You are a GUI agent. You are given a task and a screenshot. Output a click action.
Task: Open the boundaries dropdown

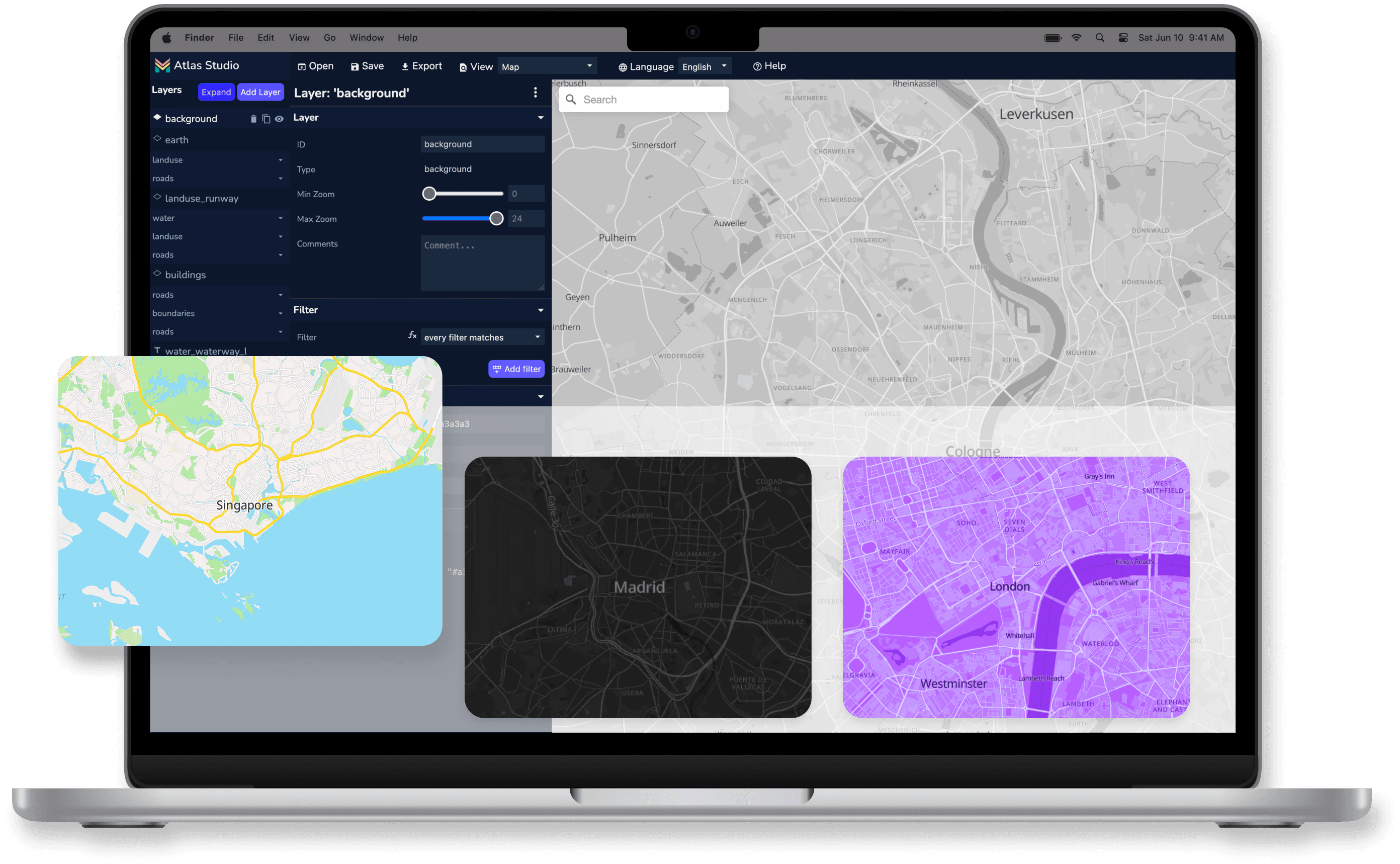click(280, 313)
